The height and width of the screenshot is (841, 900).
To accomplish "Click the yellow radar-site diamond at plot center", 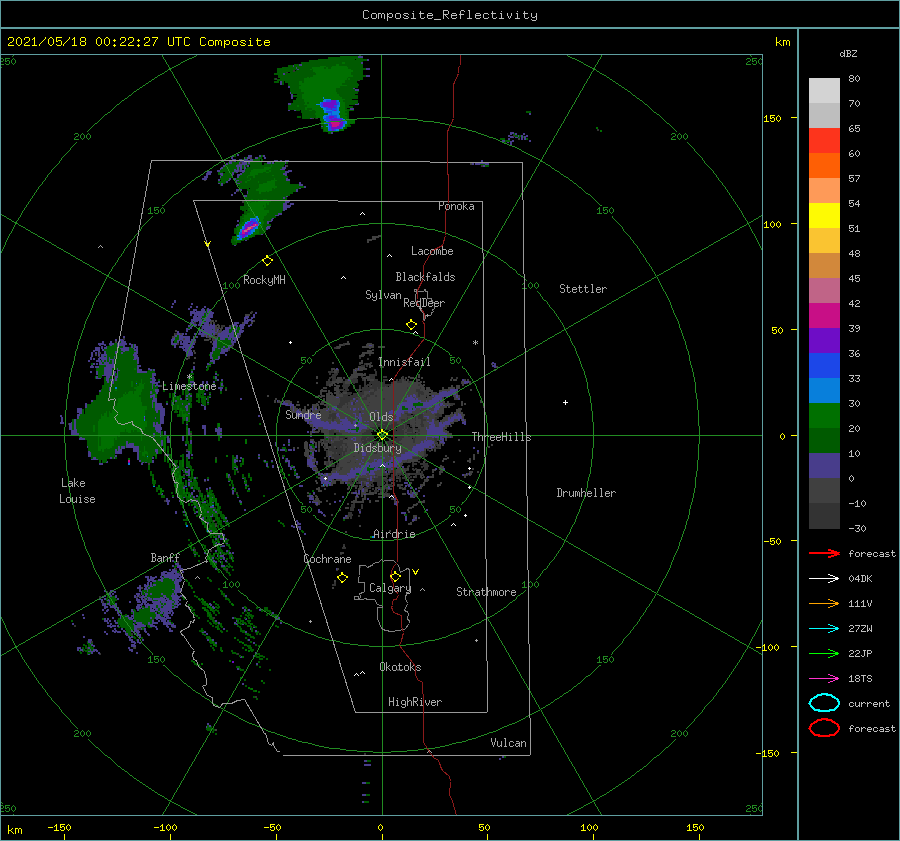I will pos(382,435).
